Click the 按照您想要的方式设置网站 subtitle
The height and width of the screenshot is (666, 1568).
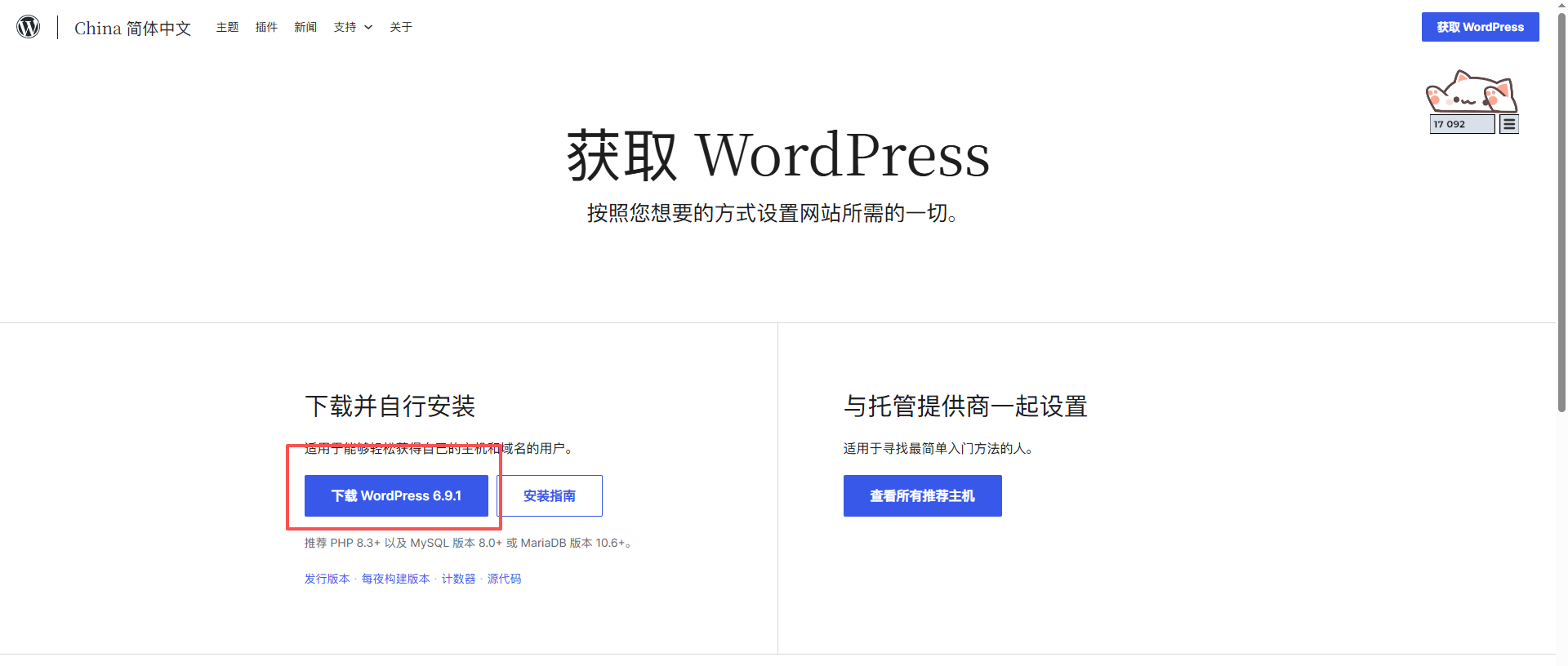[x=773, y=214]
